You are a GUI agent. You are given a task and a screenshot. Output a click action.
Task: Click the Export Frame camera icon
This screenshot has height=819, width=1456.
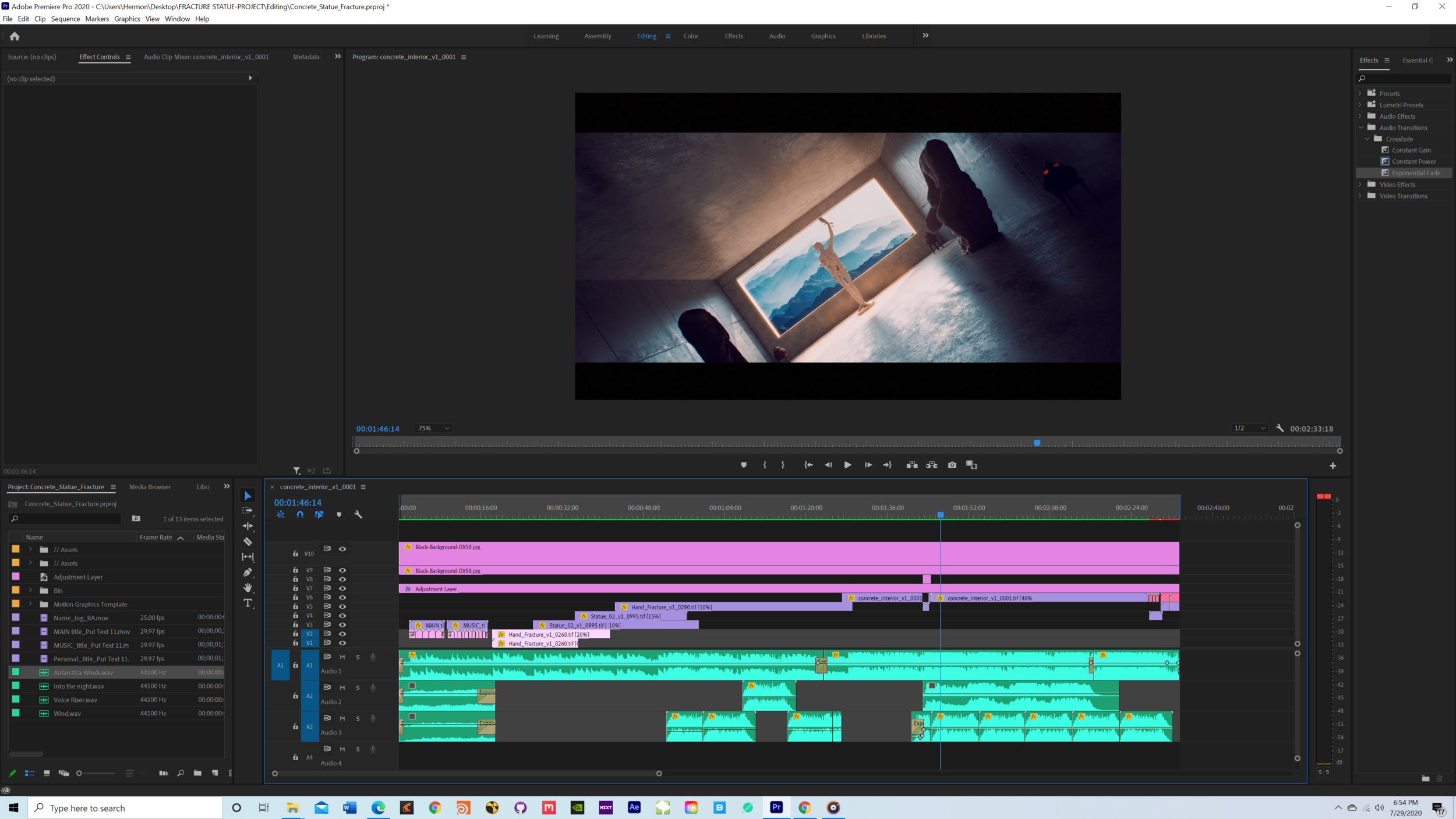coord(952,465)
